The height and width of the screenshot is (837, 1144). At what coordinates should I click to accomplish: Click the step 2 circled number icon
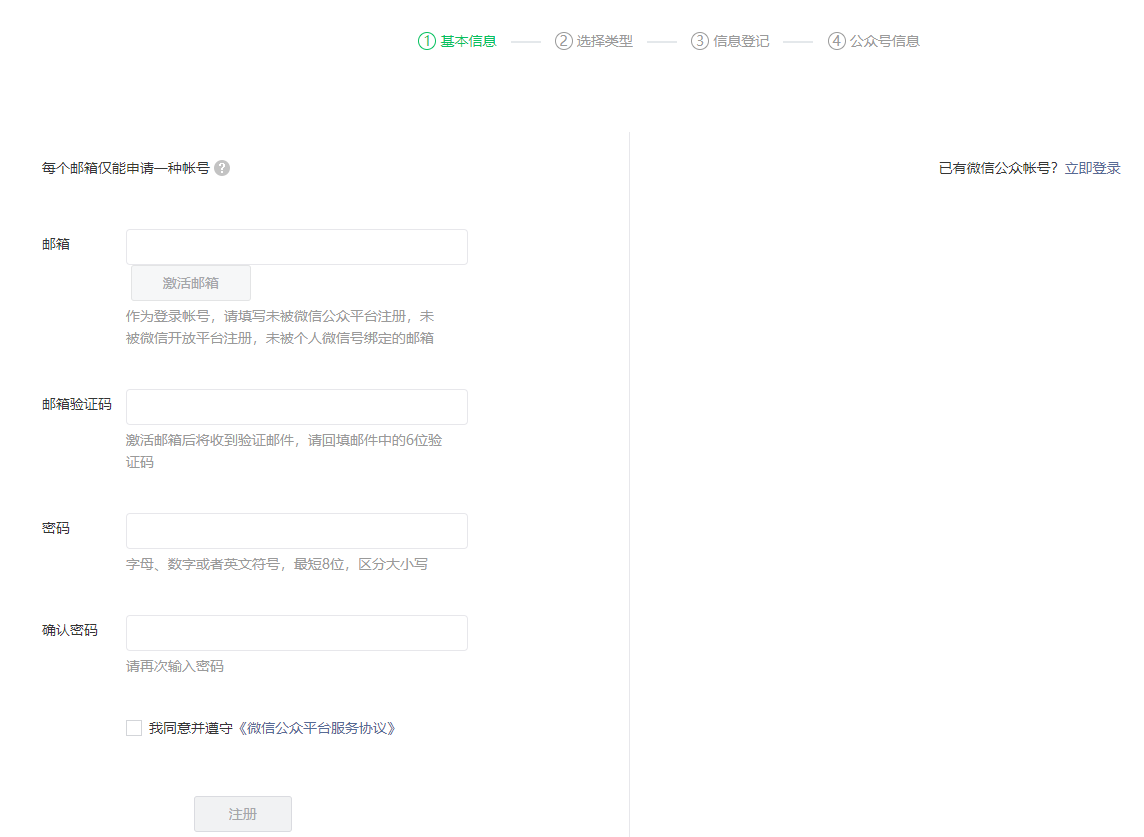(564, 41)
